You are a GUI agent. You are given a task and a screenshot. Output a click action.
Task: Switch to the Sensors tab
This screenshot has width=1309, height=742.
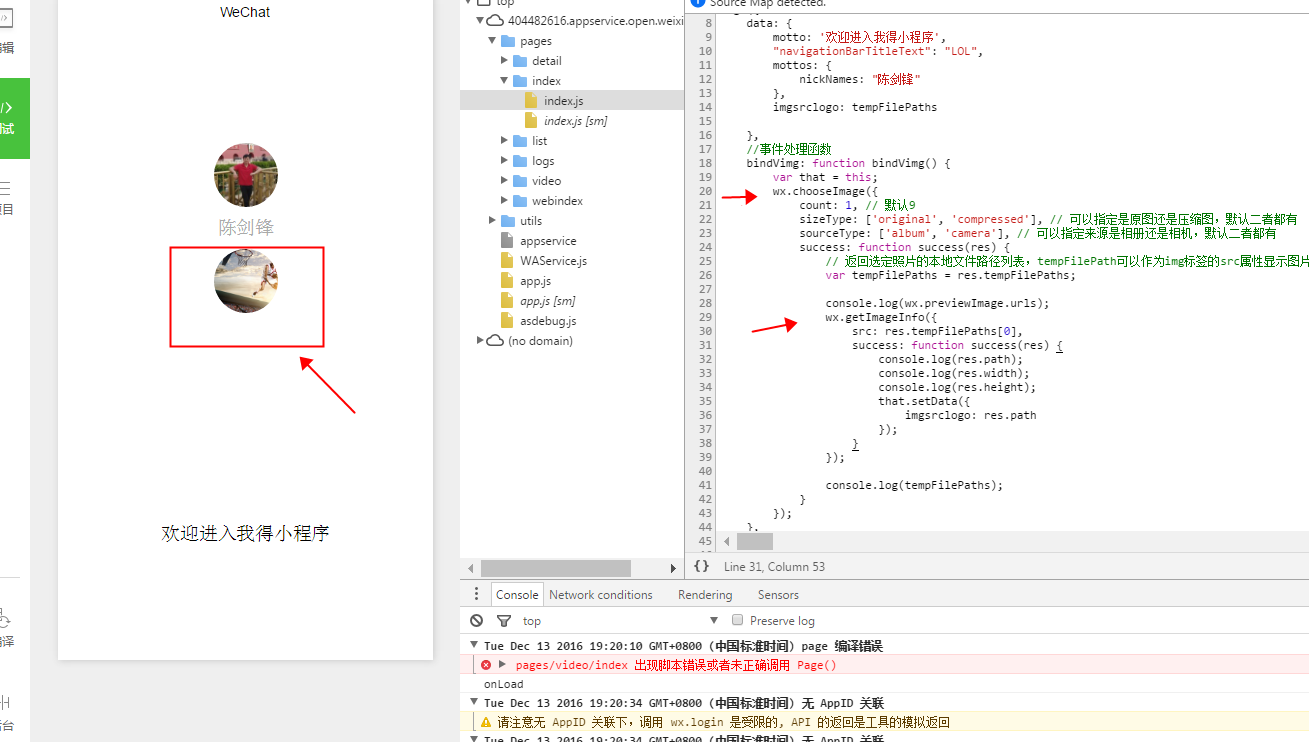pyautogui.click(x=778, y=594)
